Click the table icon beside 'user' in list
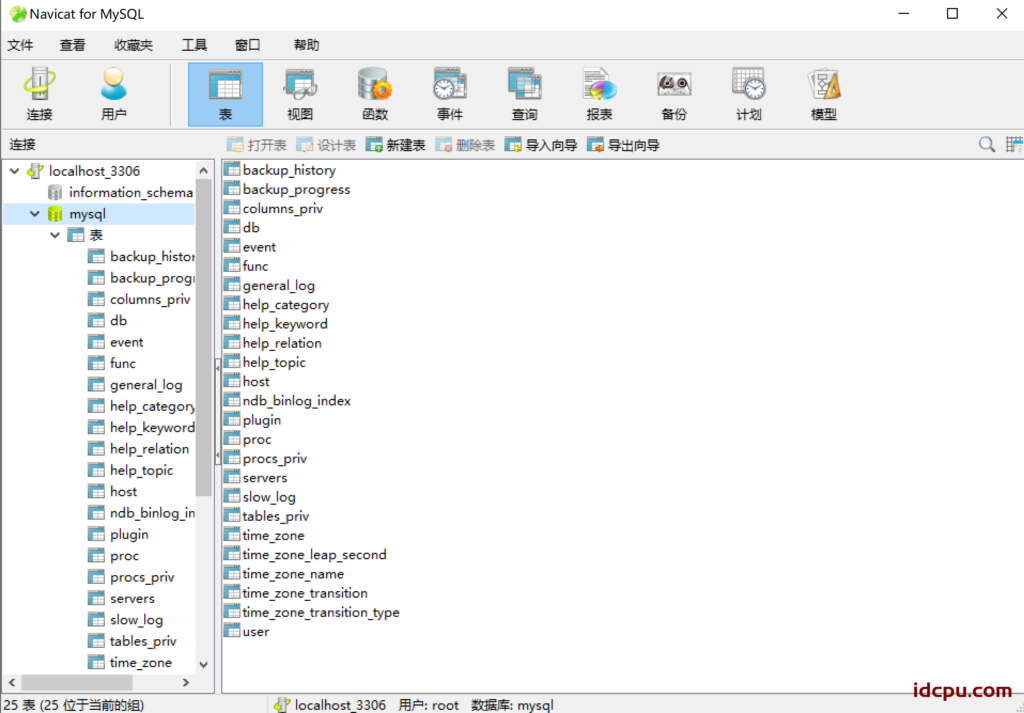The height and width of the screenshot is (713, 1024). click(232, 631)
